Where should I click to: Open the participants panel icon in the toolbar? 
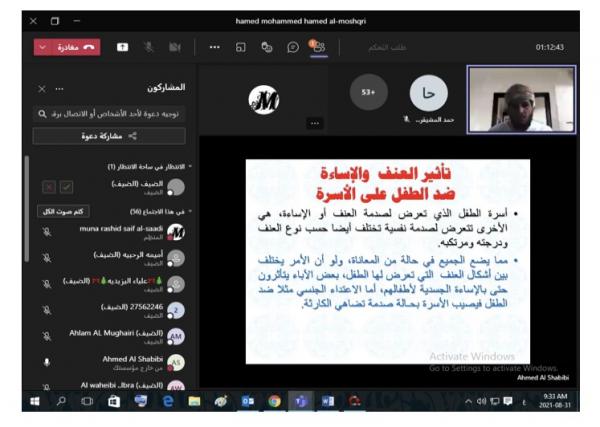(x=318, y=46)
